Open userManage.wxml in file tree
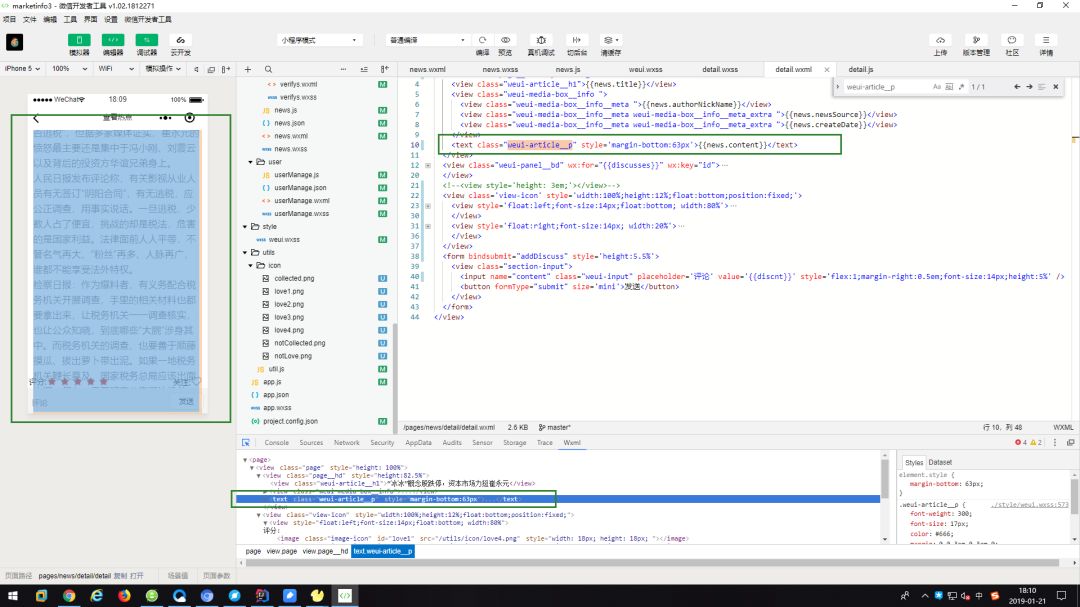 [x=302, y=200]
